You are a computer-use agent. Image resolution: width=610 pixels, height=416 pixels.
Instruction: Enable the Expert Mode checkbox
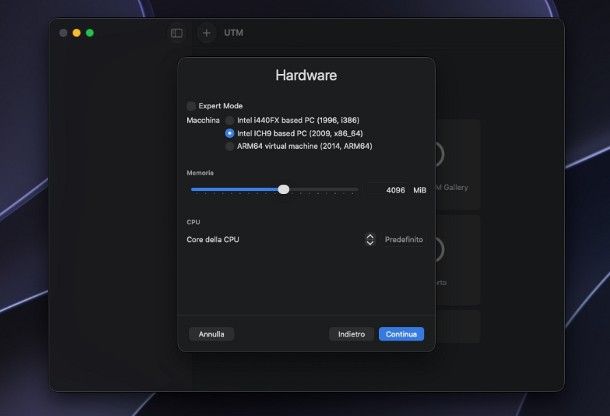coord(191,106)
